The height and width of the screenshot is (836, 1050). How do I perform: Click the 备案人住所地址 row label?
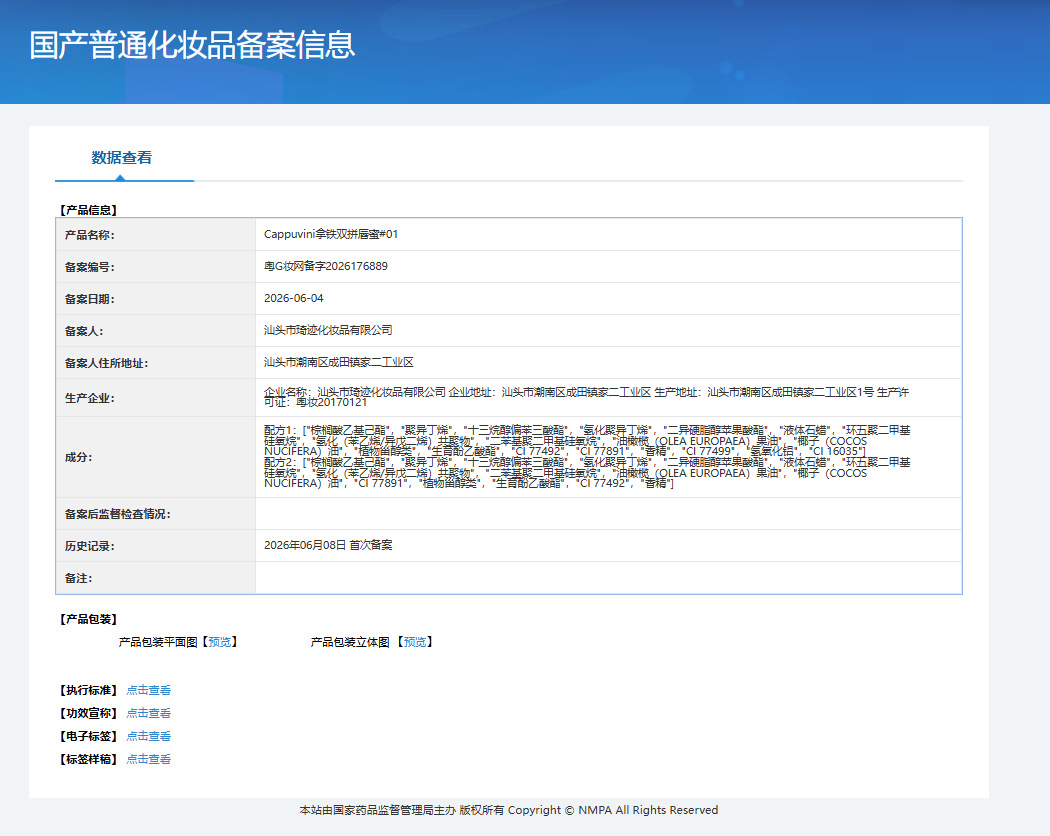click(x=106, y=363)
